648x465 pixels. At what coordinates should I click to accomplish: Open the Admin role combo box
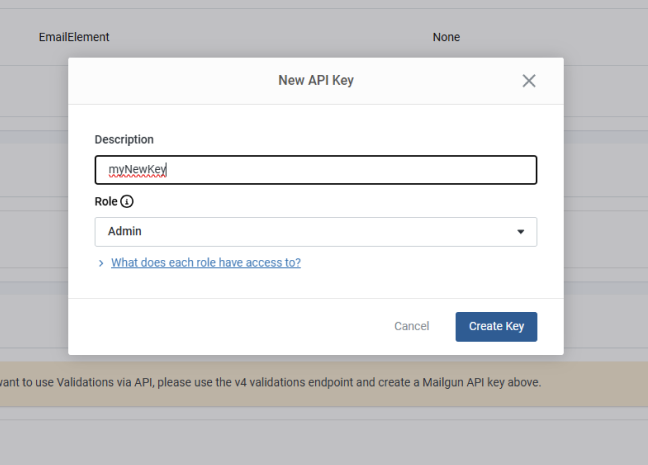pos(316,232)
